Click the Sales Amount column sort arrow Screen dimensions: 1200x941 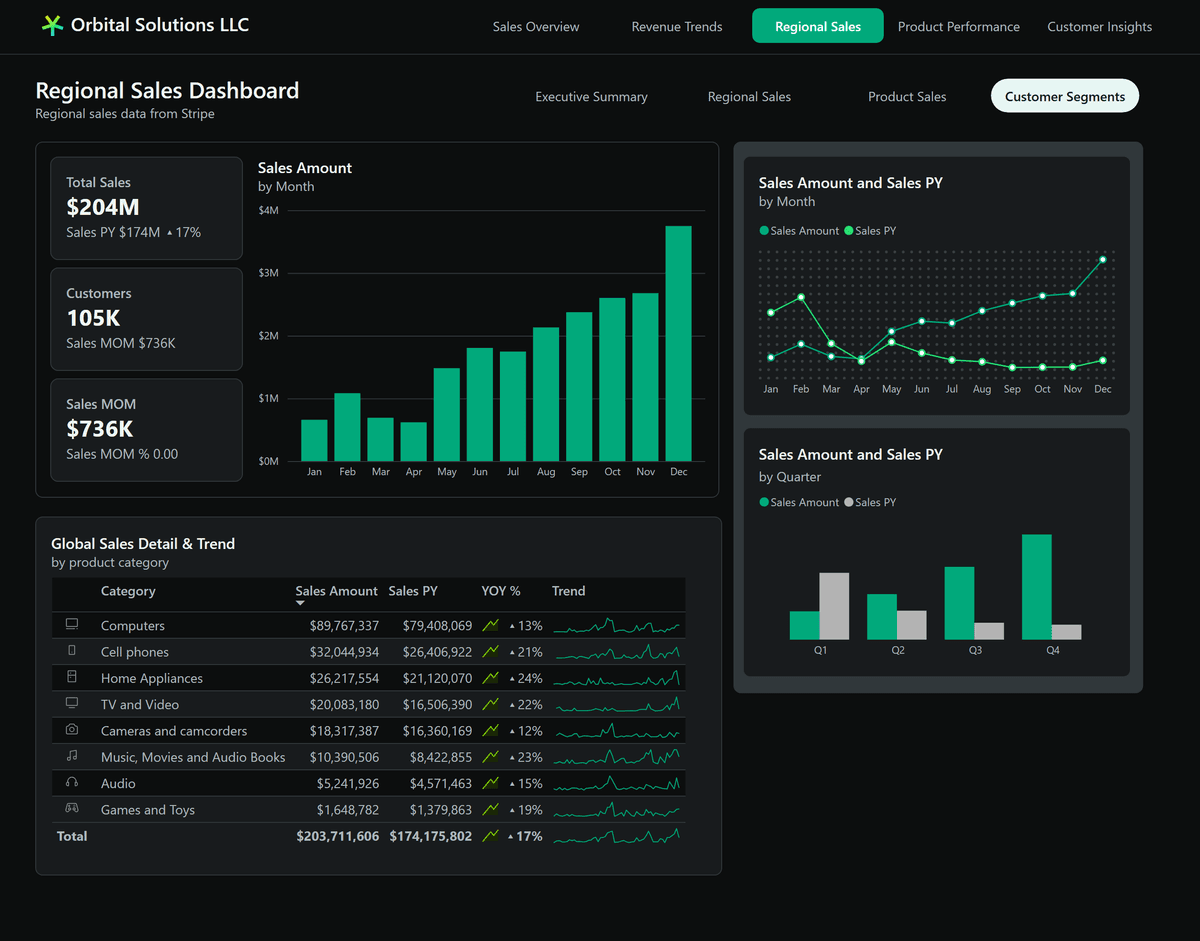coord(300,601)
